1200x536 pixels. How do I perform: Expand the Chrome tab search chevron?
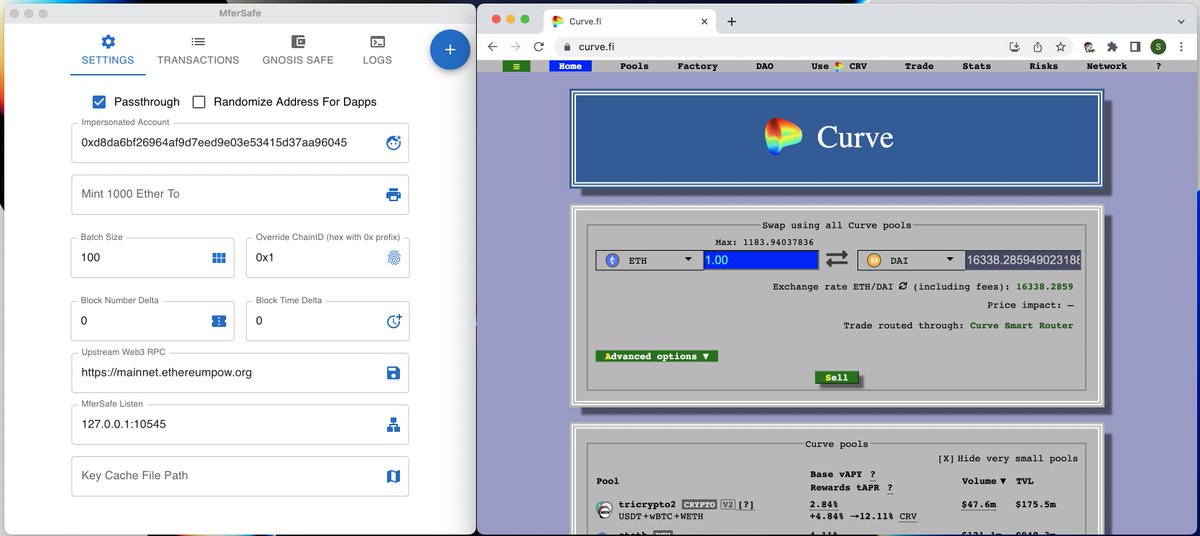[x=1180, y=20]
